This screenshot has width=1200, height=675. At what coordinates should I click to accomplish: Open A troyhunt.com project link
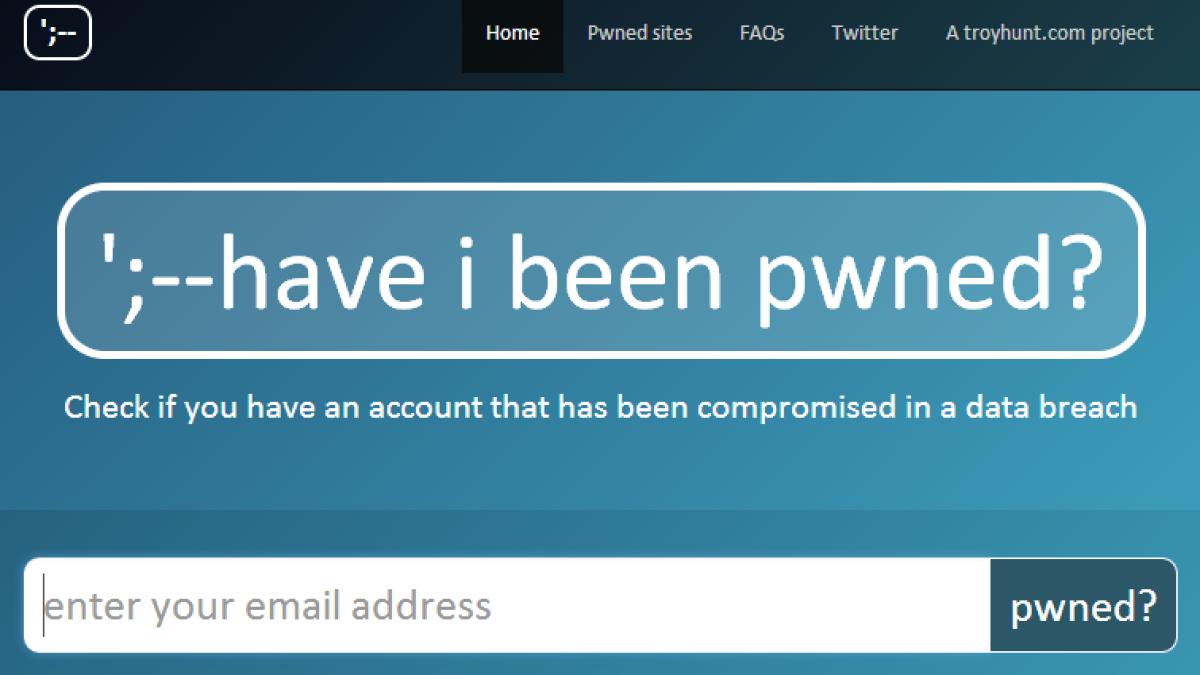pyautogui.click(x=1050, y=33)
